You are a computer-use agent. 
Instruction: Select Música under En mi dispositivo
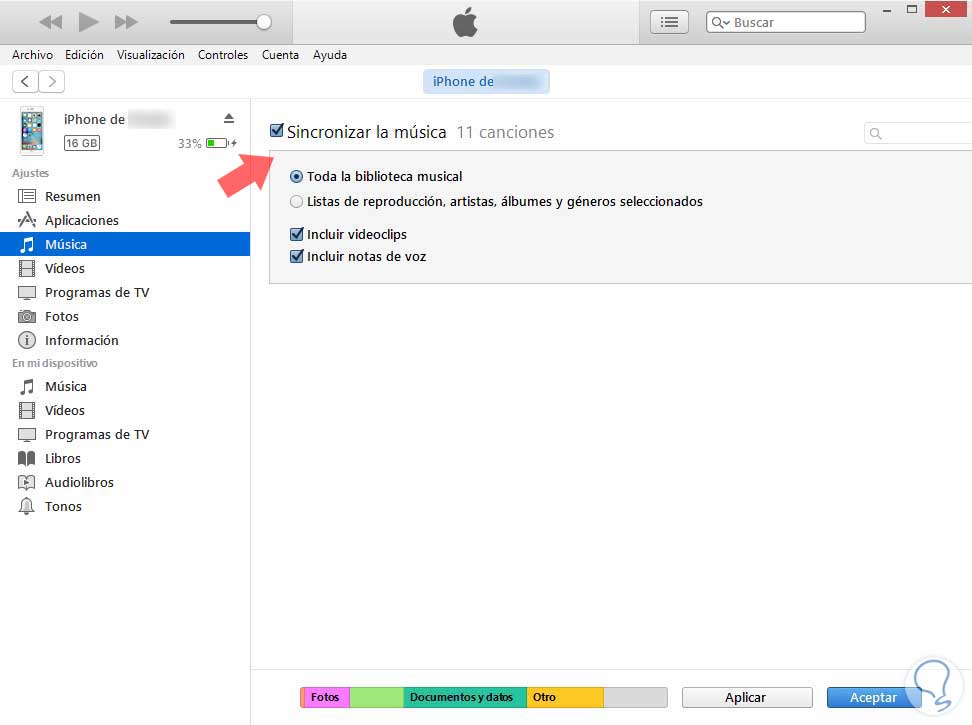[x=125, y=387]
